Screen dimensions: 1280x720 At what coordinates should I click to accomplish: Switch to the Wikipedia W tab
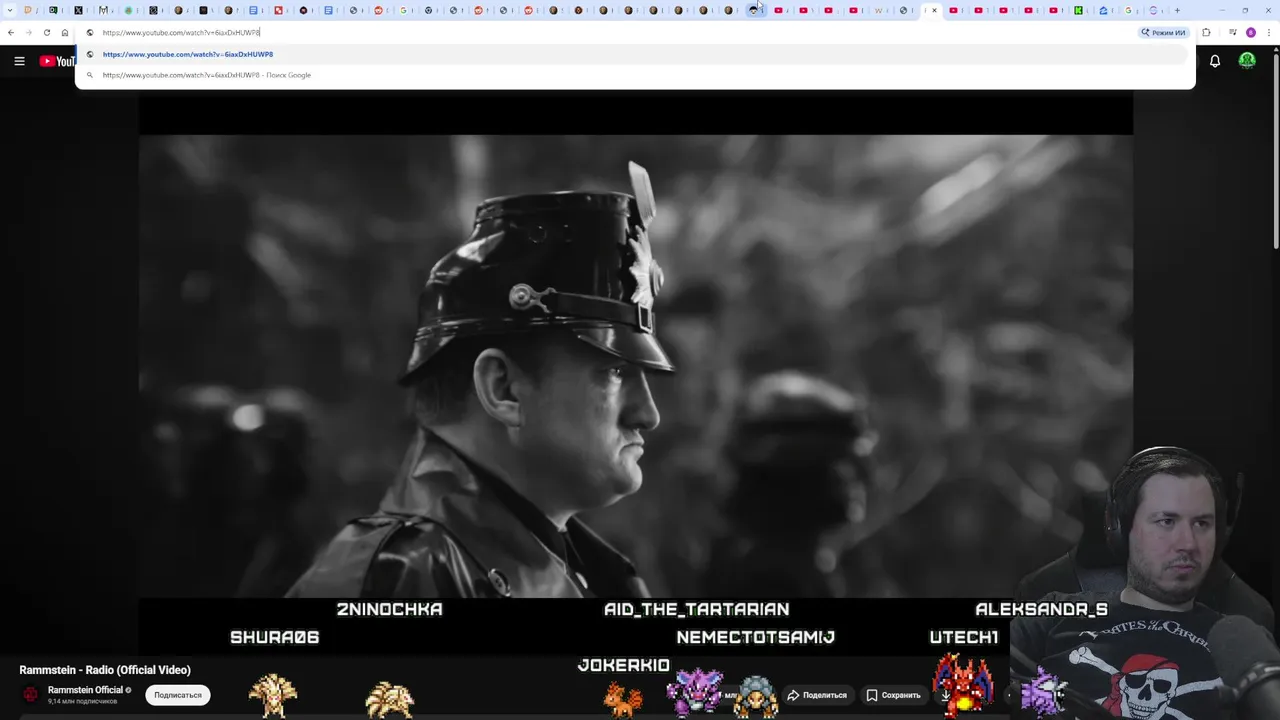click(x=879, y=10)
